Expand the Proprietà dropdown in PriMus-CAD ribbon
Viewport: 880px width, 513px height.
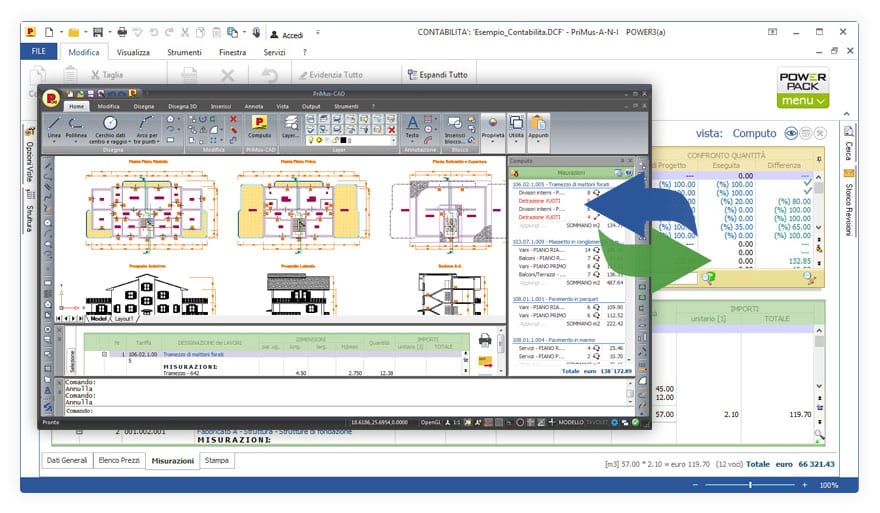493,143
